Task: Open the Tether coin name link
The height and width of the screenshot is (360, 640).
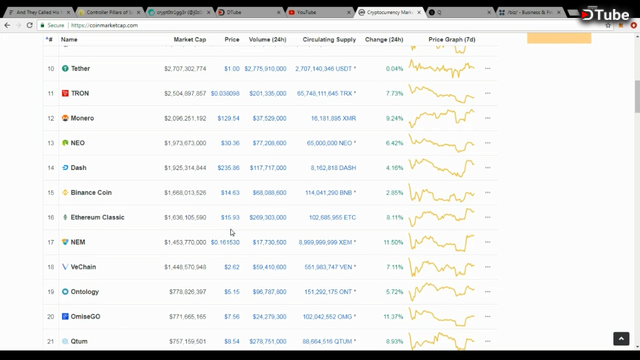Action: (x=80, y=69)
